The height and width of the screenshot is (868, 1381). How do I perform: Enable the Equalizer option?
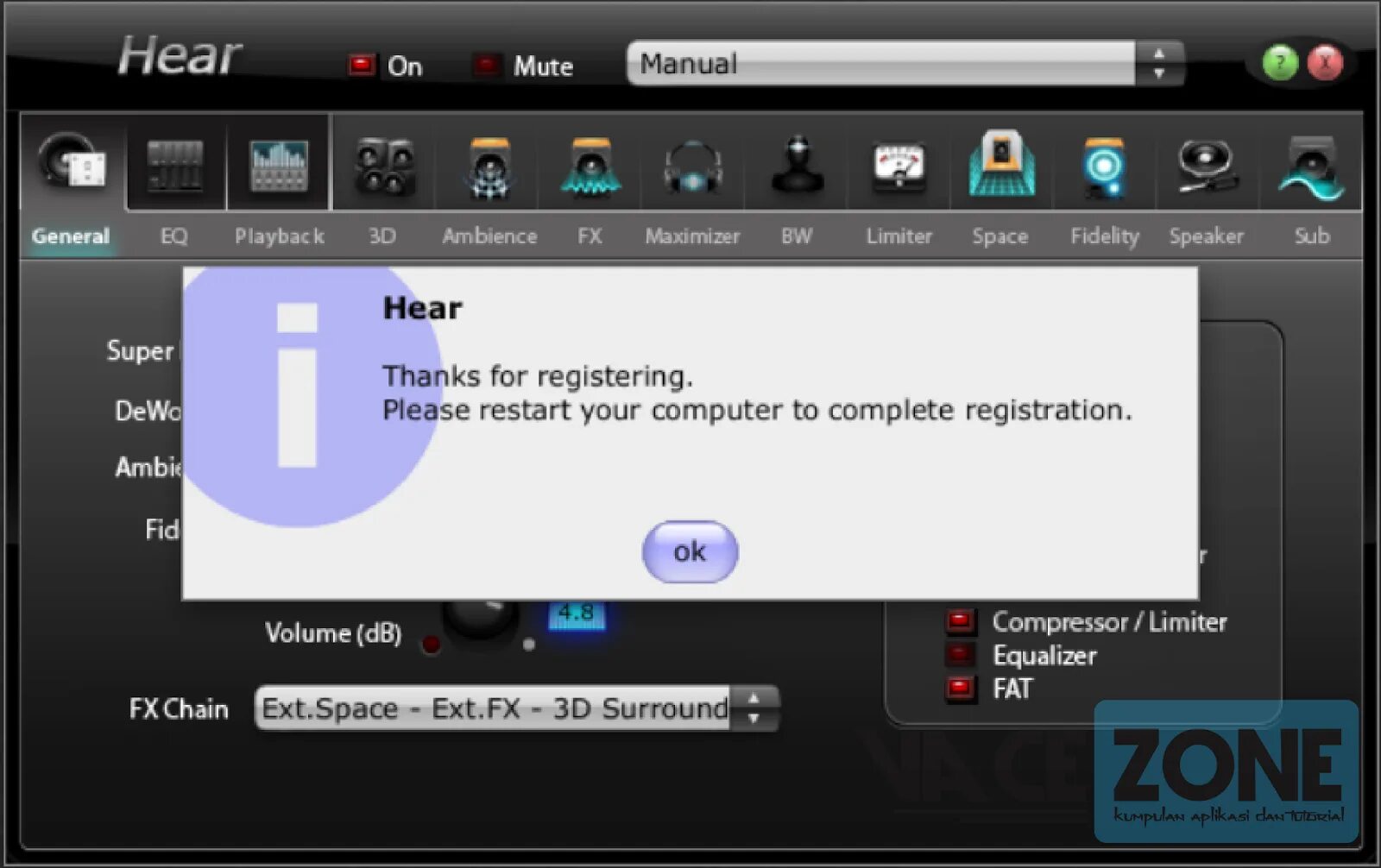959,654
